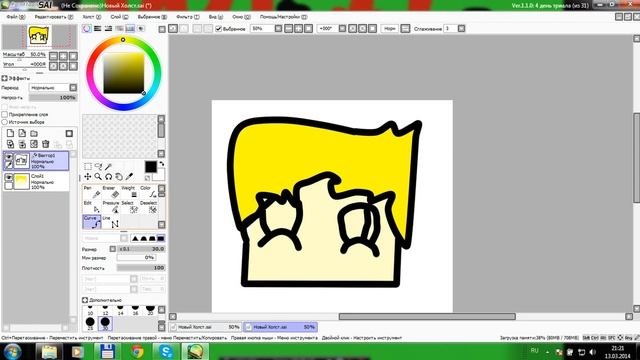Select the eyedropper tool
Screen dimensions: 640x360
pos(129,176)
